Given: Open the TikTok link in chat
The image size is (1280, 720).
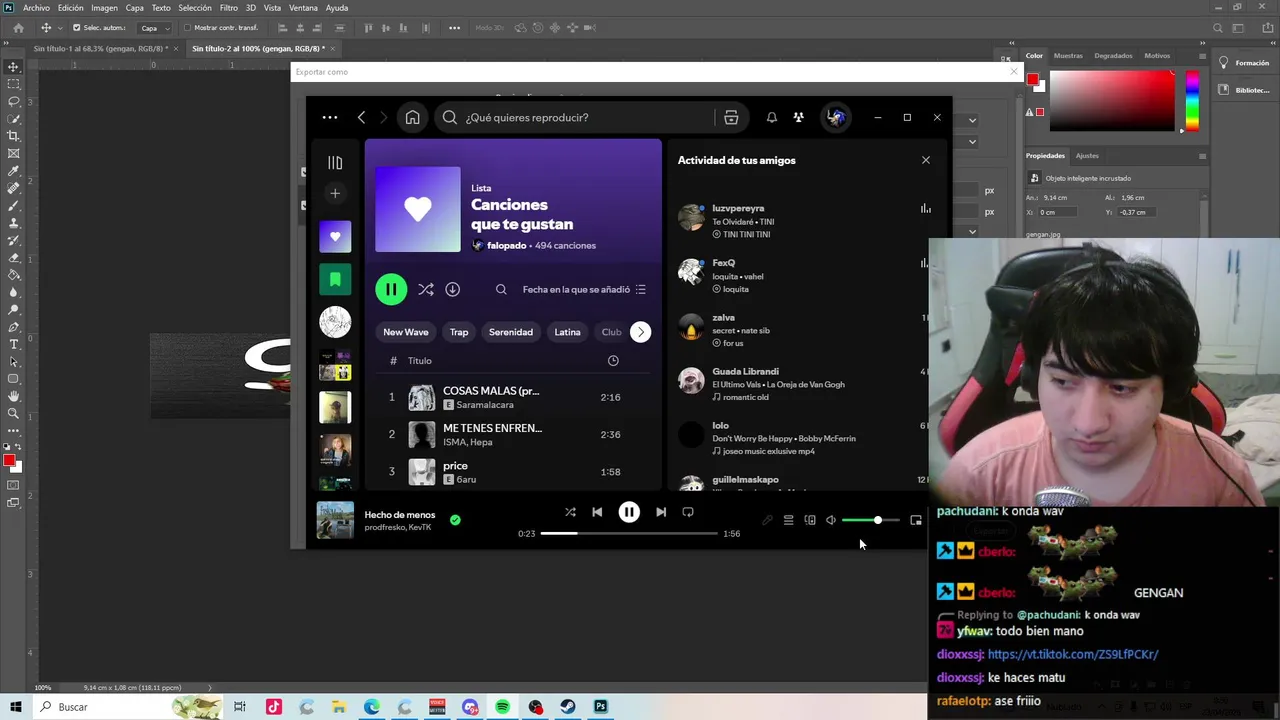Looking at the screenshot, I should tap(1073, 654).
